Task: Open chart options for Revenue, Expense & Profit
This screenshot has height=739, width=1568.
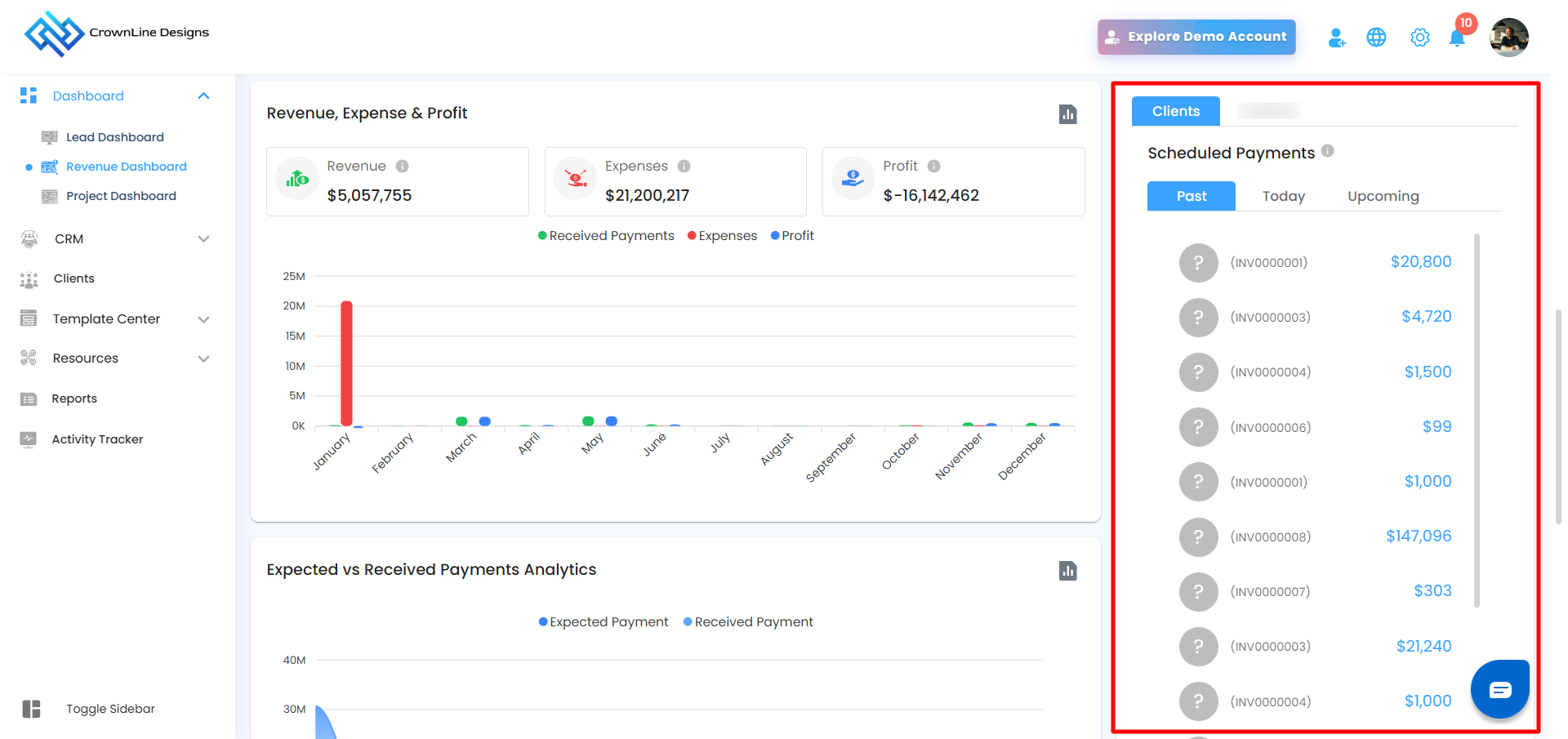Action: pyautogui.click(x=1067, y=114)
